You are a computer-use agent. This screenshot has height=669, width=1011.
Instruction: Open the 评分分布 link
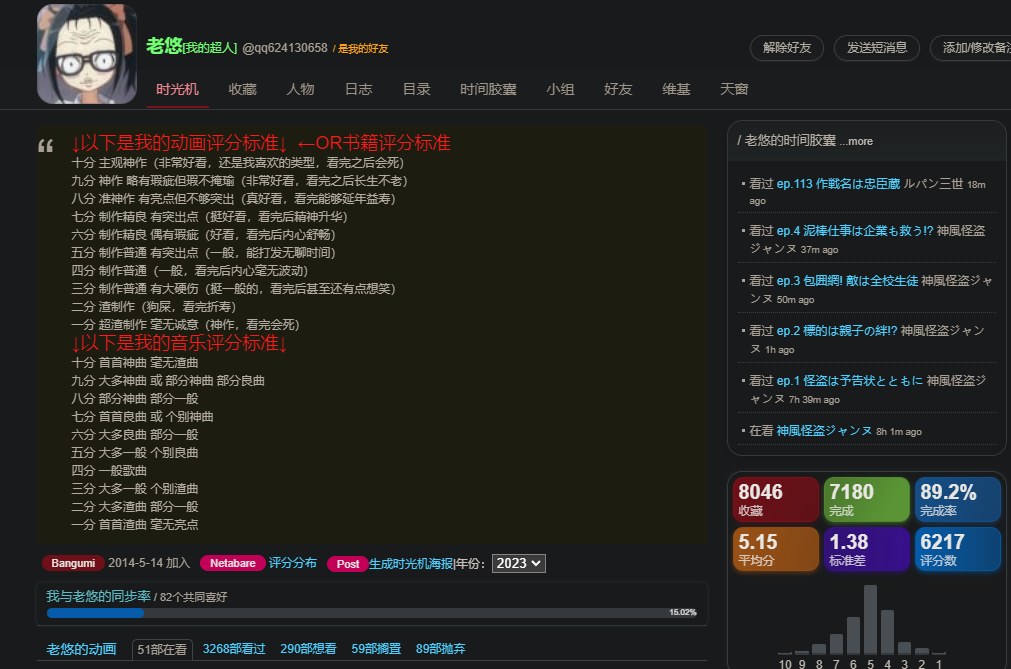click(293, 563)
